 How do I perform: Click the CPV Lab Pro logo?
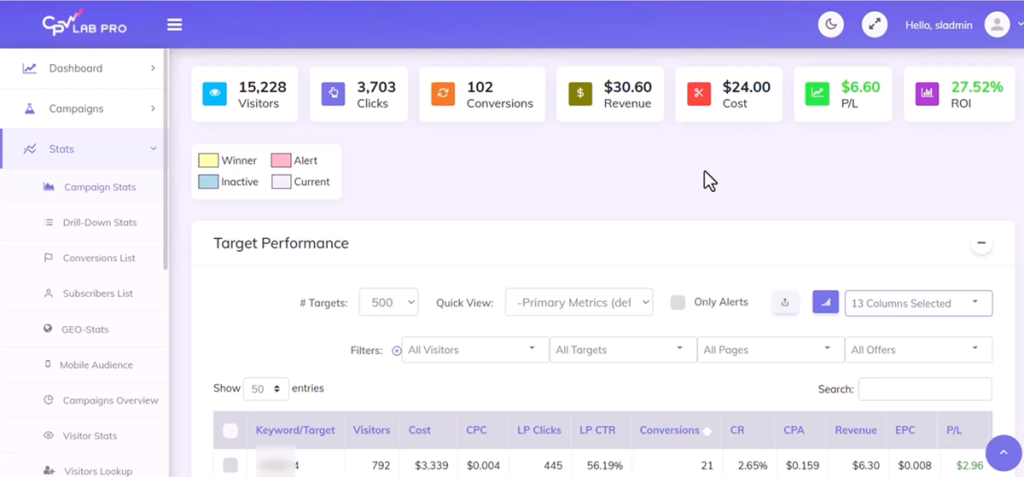pos(84,25)
